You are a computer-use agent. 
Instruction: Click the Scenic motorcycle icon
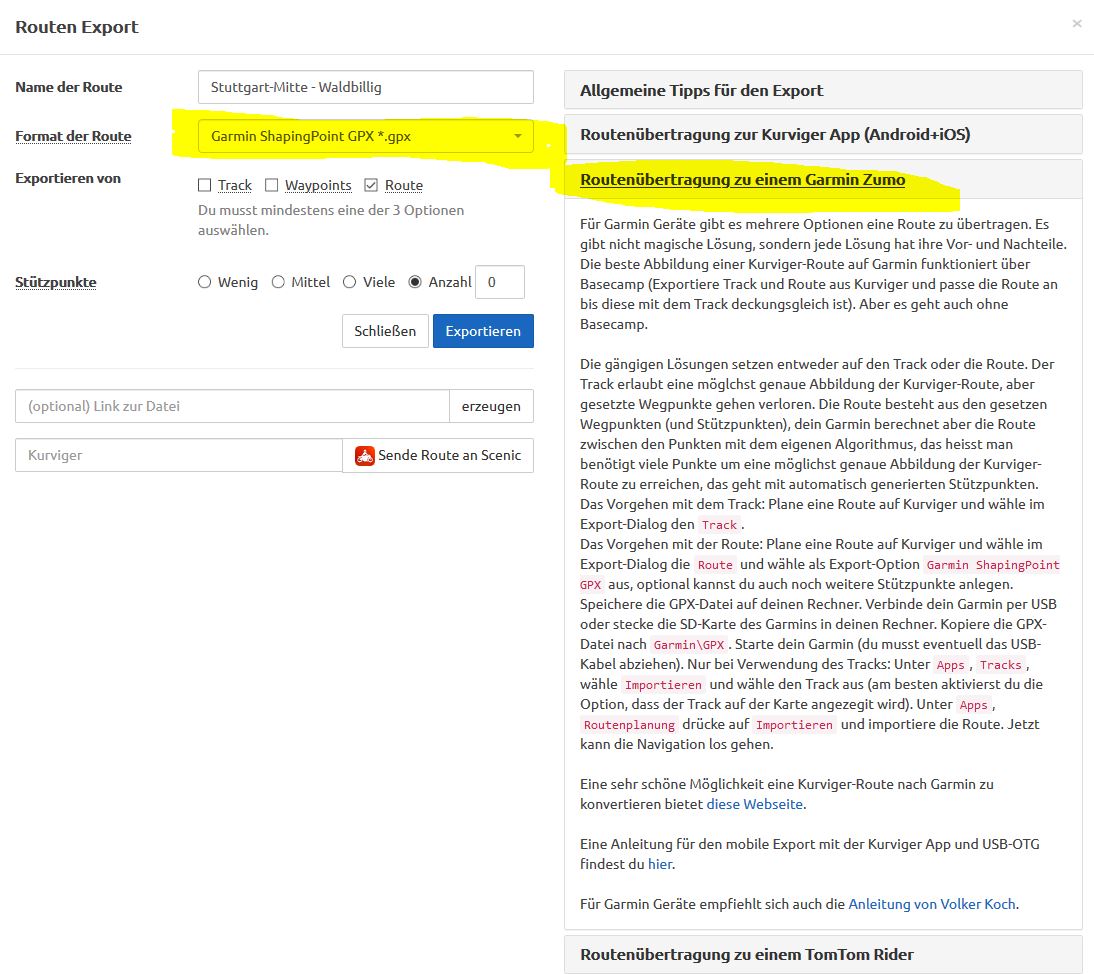(x=365, y=455)
